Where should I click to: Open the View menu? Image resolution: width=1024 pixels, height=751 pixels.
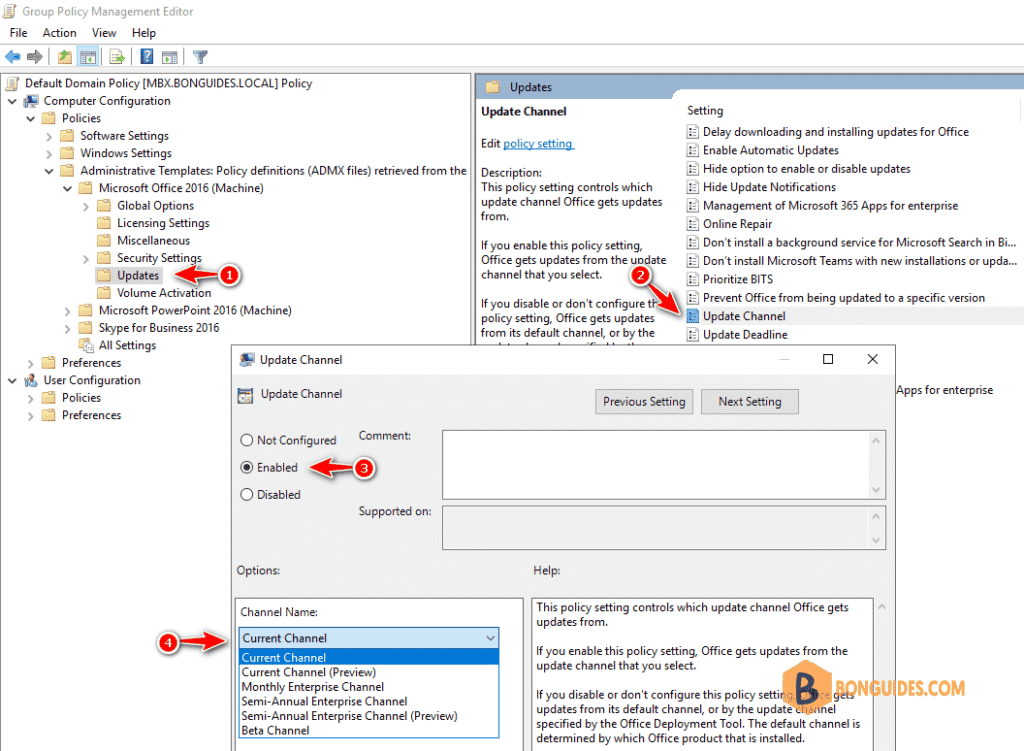click(104, 33)
